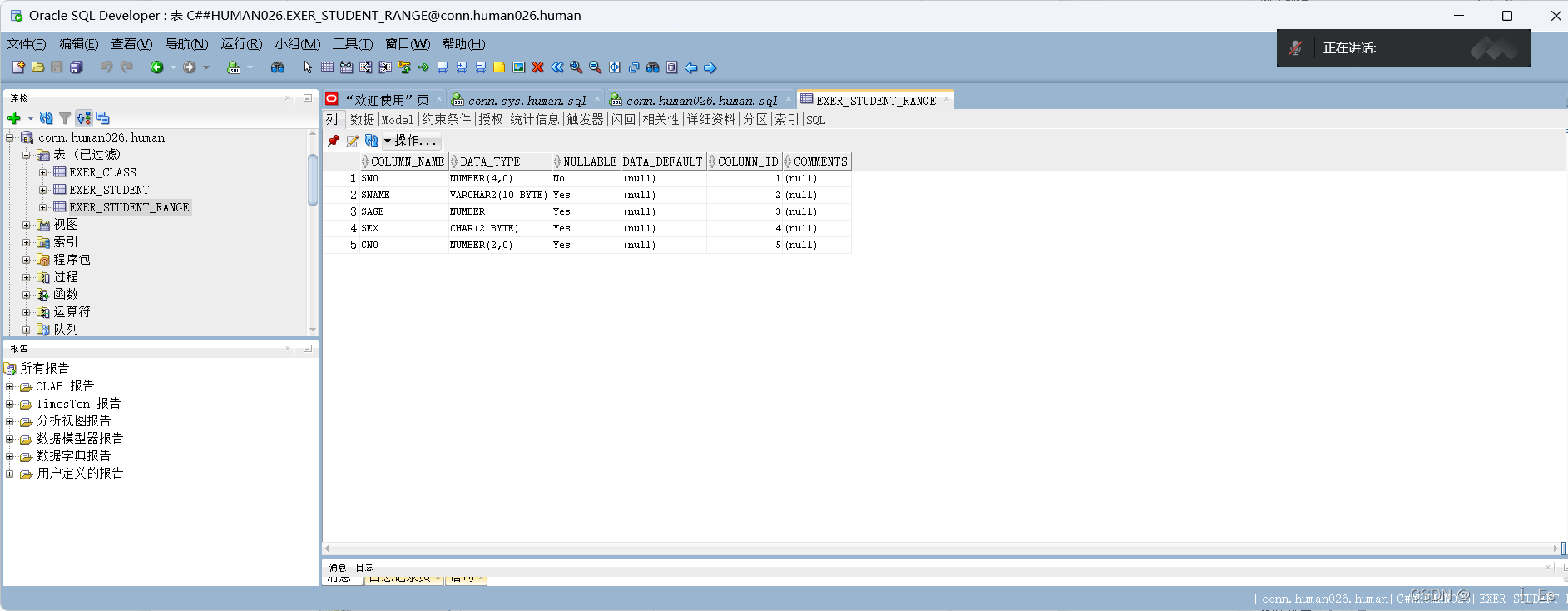The width and height of the screenshot is (1568, 611).
Task: Expand the OLAP 报告 folder
Action: point(10,386)
